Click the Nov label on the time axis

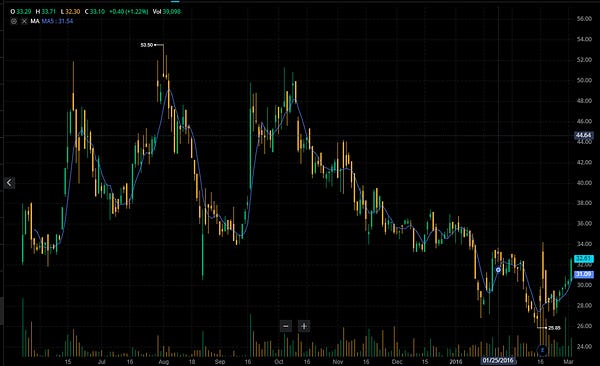tap(338, 362)
